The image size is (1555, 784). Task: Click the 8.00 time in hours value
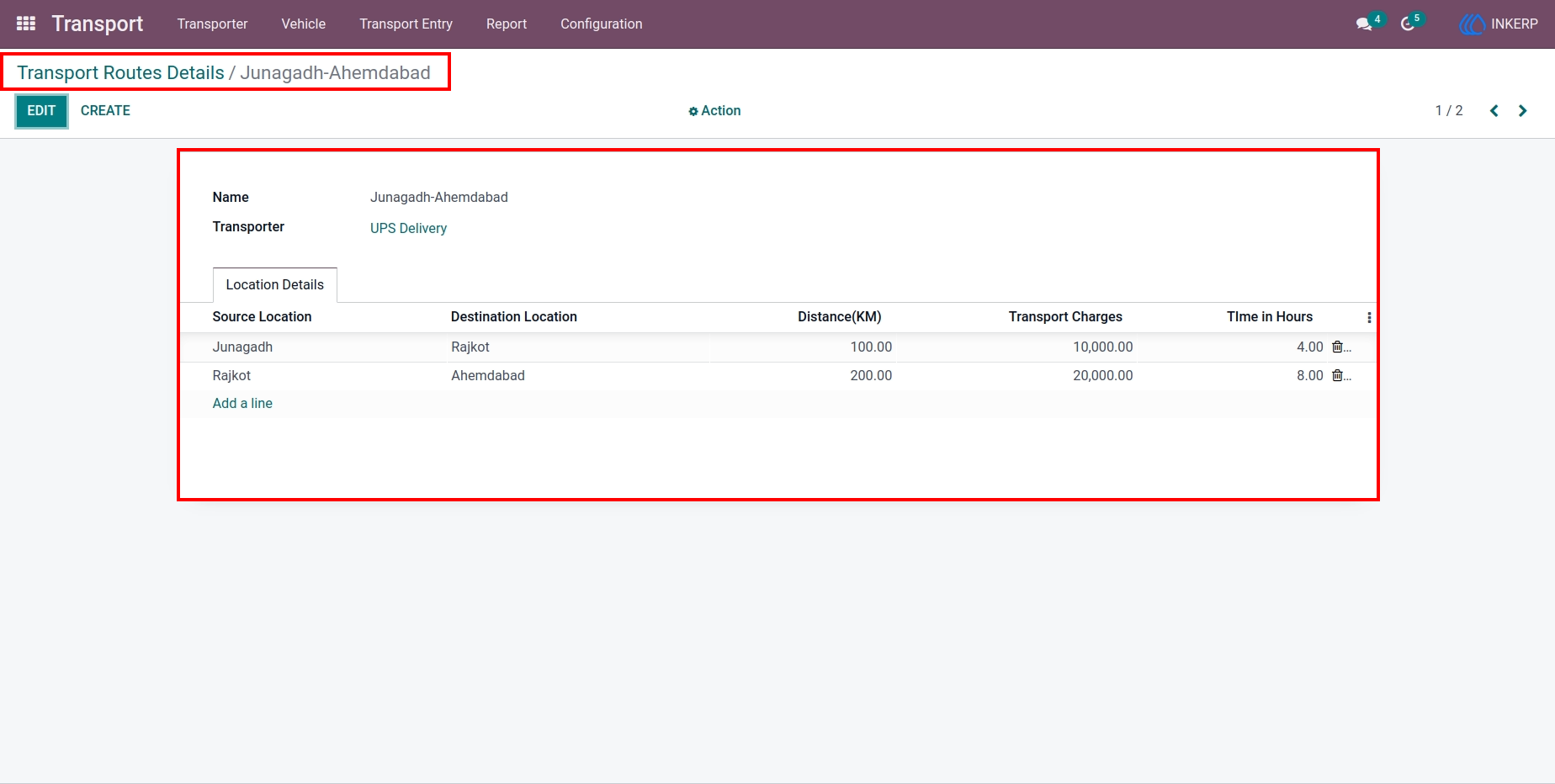(x=1310, y=376)
